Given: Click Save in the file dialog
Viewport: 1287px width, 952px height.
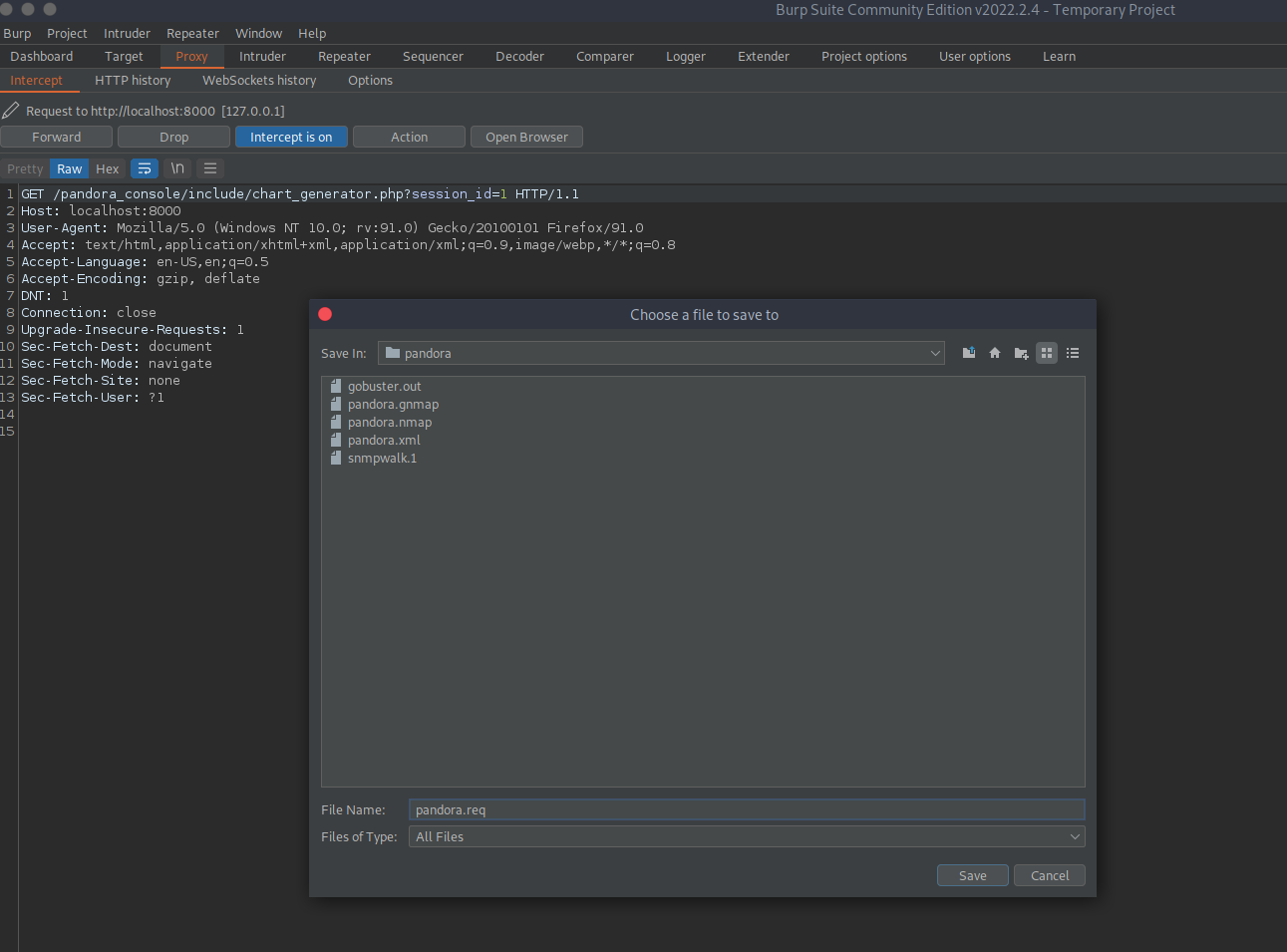Looking at the screenshot, I should (973, 875).
